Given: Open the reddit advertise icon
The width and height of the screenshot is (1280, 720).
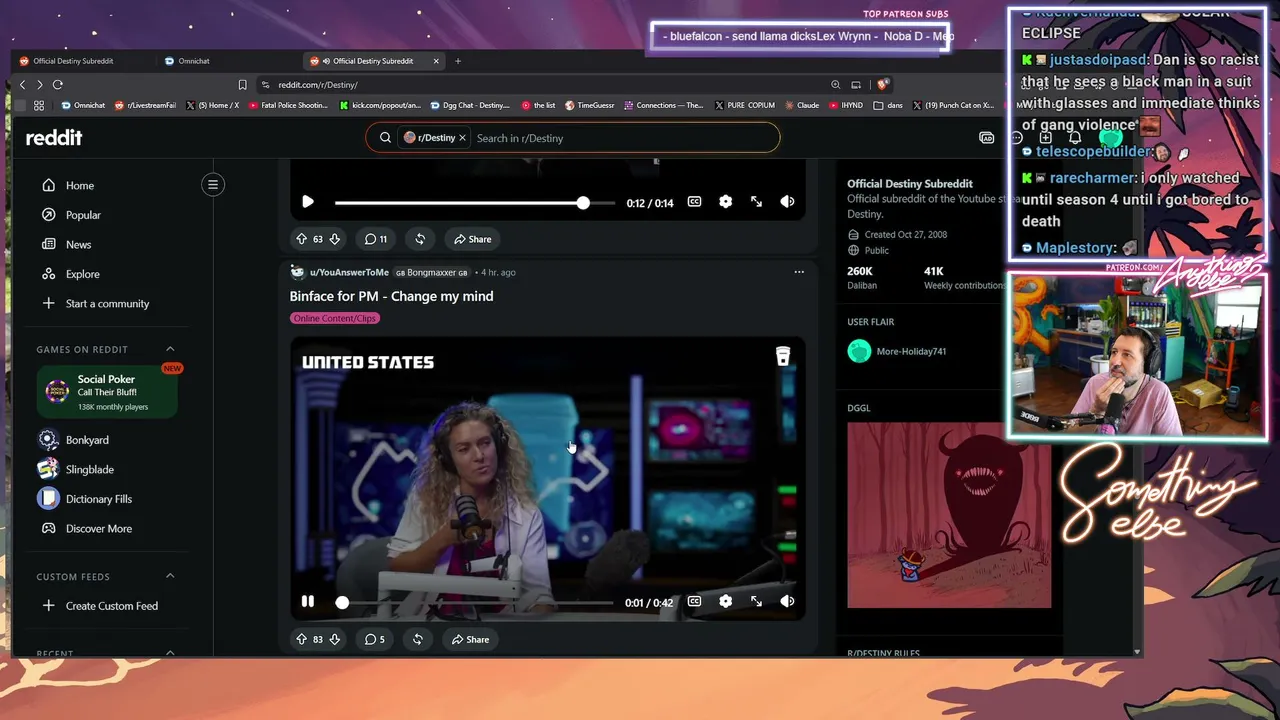Looking at the screenshot, I should point(987,138).
